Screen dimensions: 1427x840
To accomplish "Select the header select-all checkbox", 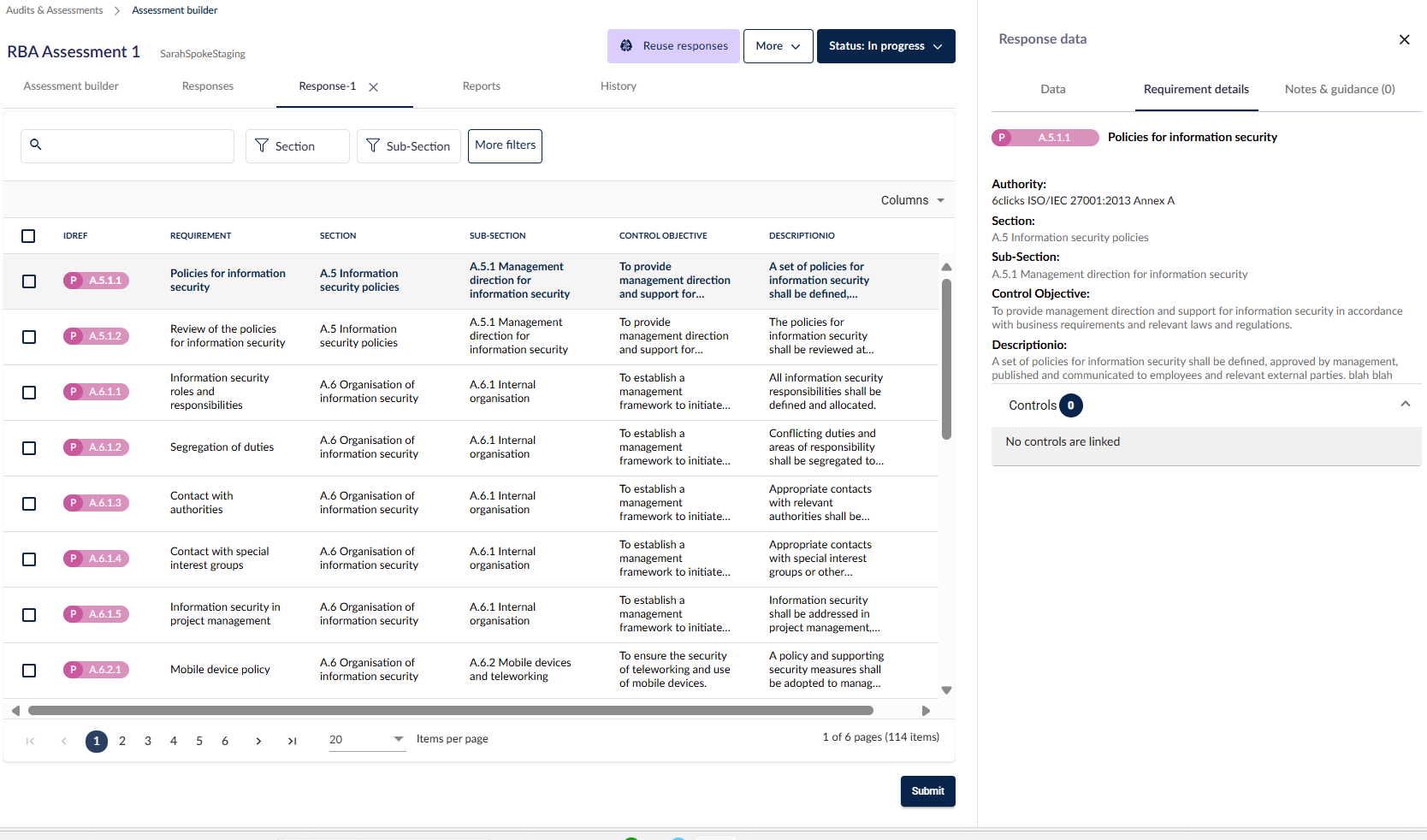I will click(x=28, y=236).
